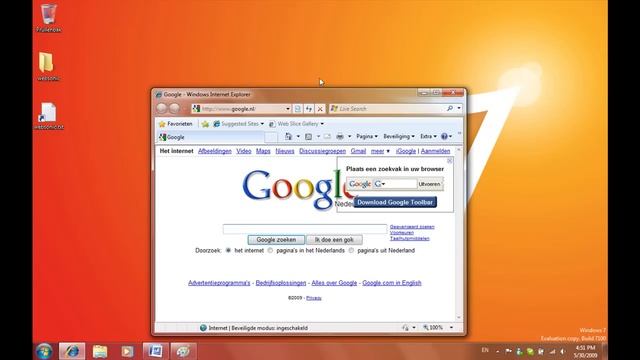Expand Web Slice Gallery dropdown
Viewport: 640px width, 360px height.
(322, 124)
